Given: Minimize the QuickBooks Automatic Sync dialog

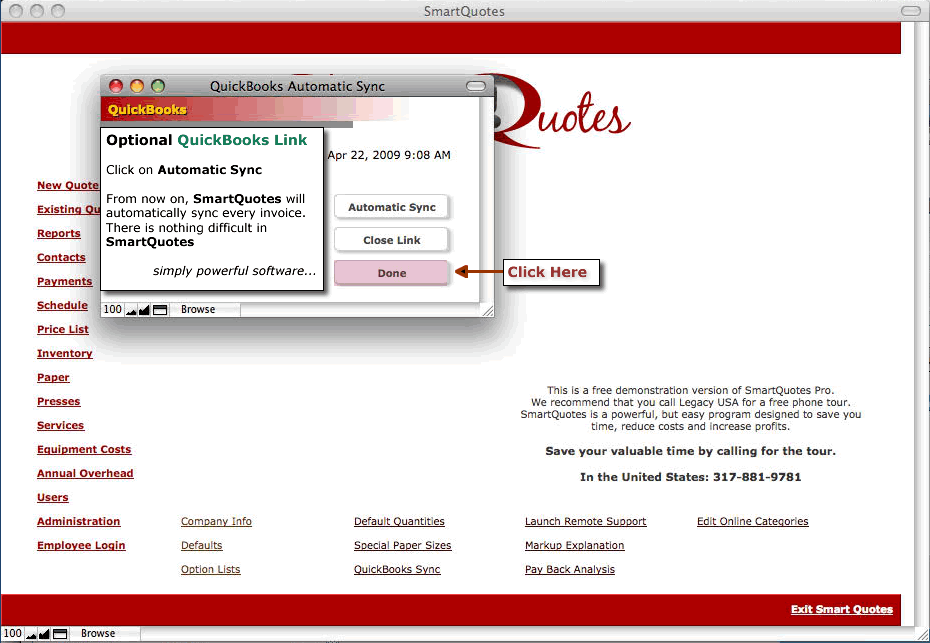Looking at the screenshot, I should click(x=137, y=86).
